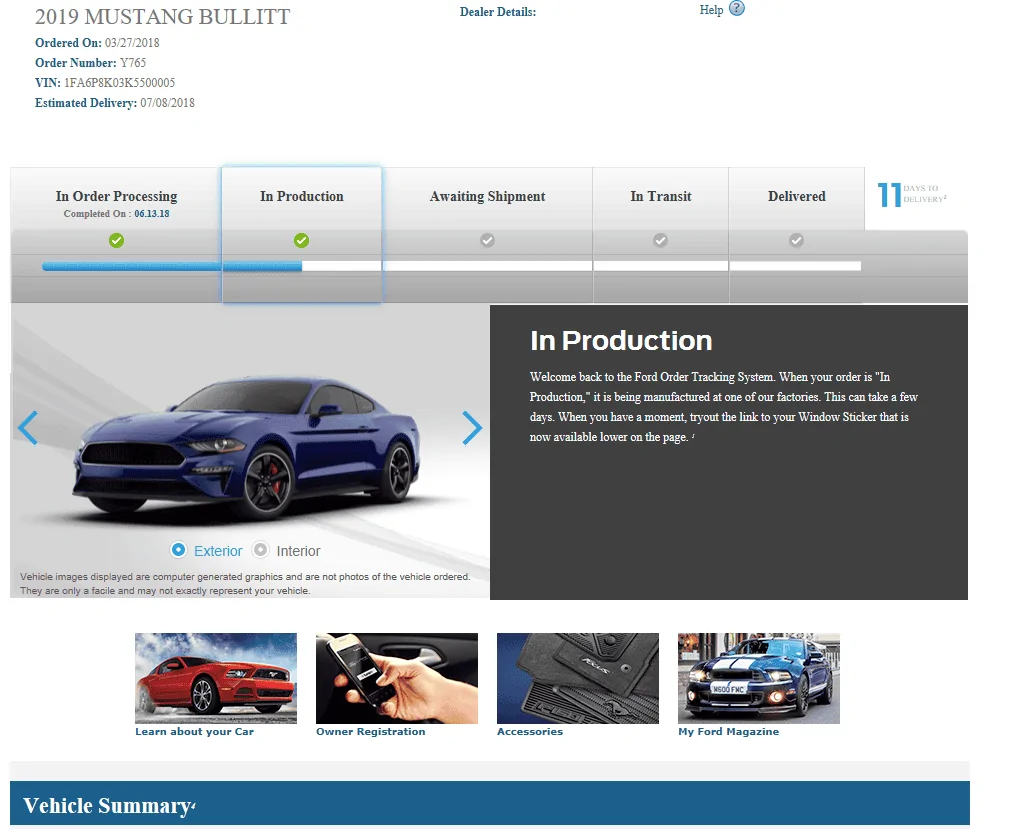Open the In Transit stage tab
This screenshot has width=1035, height=829.
[x=661, y=198]
